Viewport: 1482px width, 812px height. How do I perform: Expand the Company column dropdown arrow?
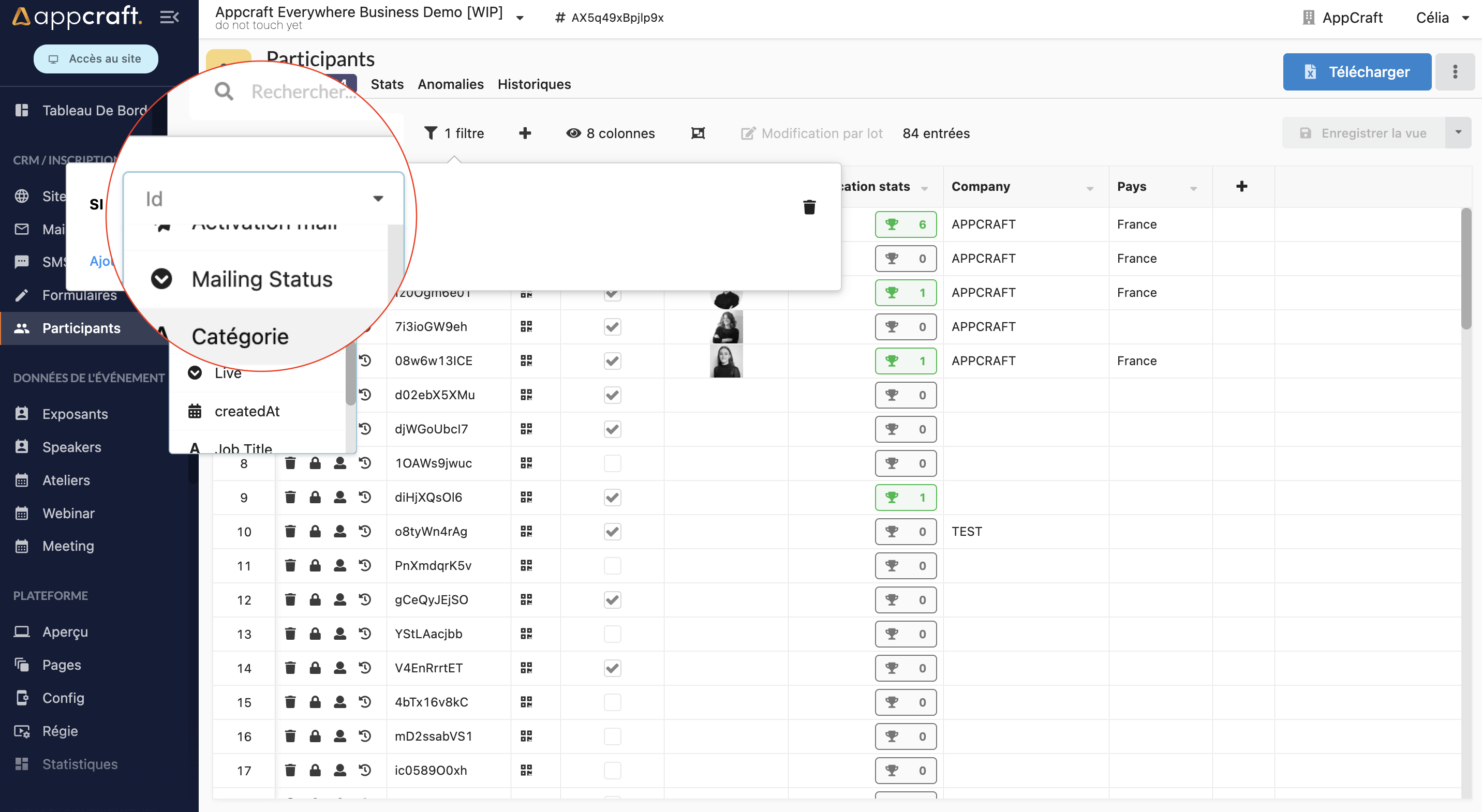[1090, 188]
